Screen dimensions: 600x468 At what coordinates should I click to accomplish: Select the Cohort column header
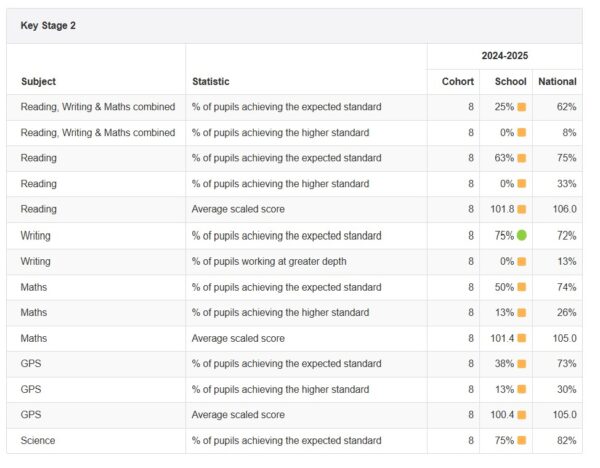[457, 81]
